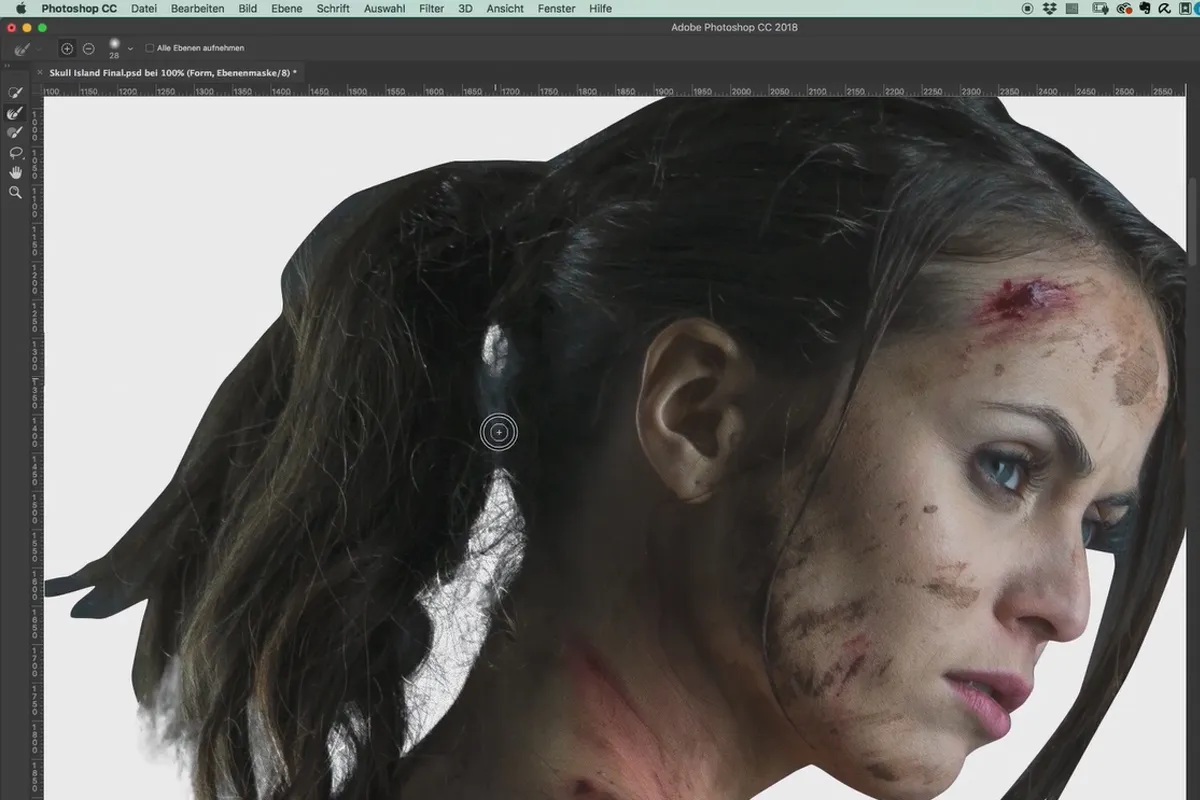Click the horizontal ruler at 2000
The width and height of the screenshot is (1200, 800).
[741, 91]
